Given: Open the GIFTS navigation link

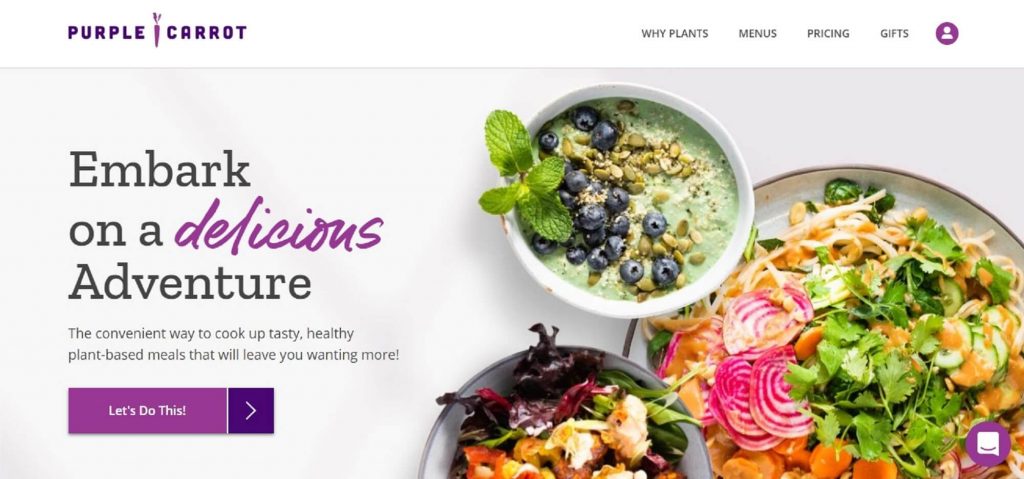Looking at the screenshot, I should coord(894,33).
